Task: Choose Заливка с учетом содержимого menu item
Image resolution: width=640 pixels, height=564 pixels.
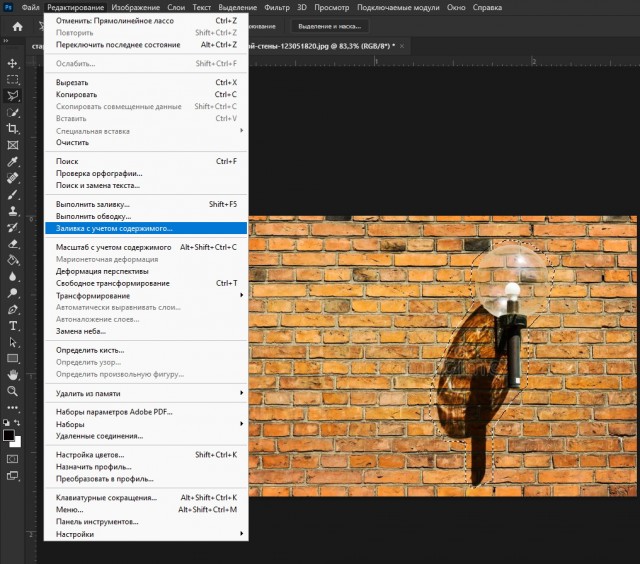Action: (x=114, y=228)
